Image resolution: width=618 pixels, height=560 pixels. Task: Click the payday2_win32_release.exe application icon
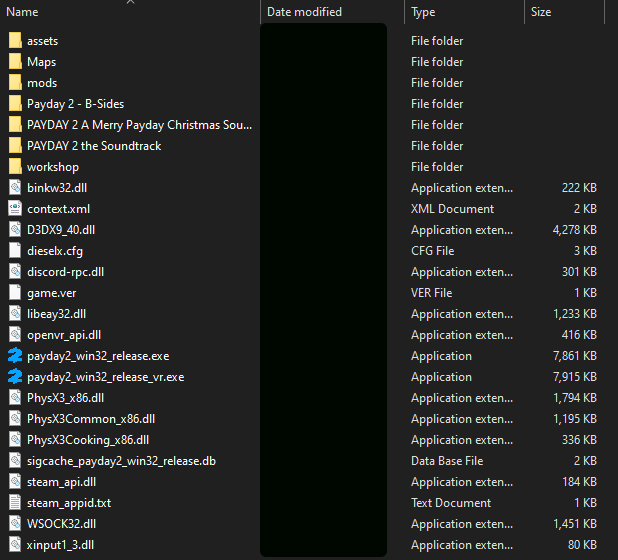click(15, 355)
